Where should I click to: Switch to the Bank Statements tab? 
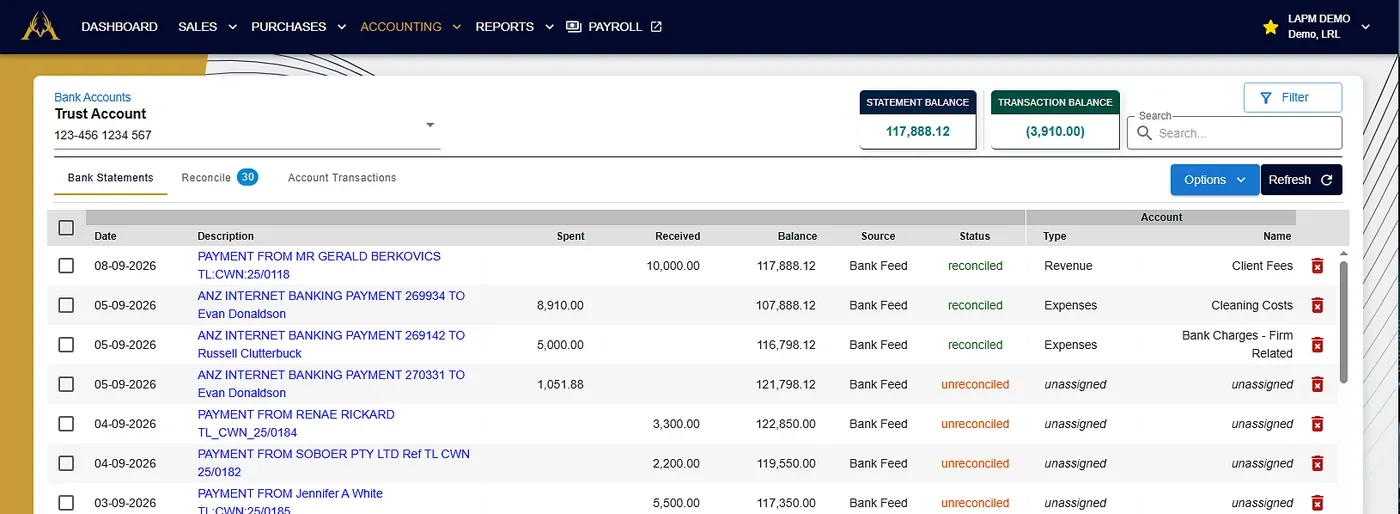111,178
